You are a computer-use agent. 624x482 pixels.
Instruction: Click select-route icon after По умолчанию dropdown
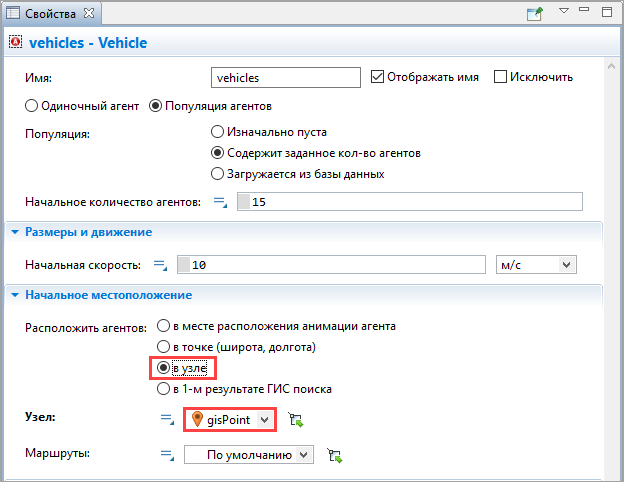coord(335,455)
